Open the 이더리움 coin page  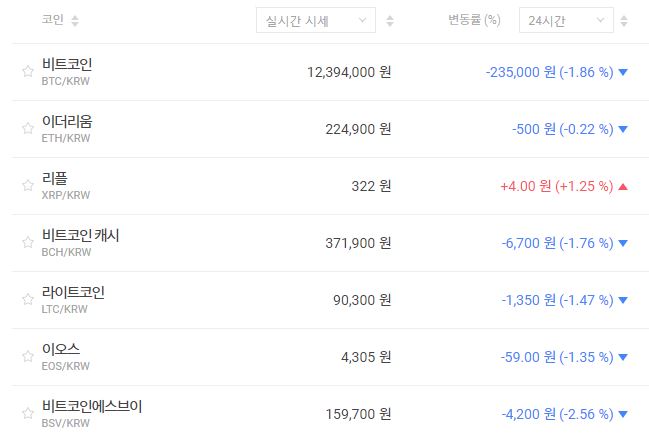click(67, 121)
